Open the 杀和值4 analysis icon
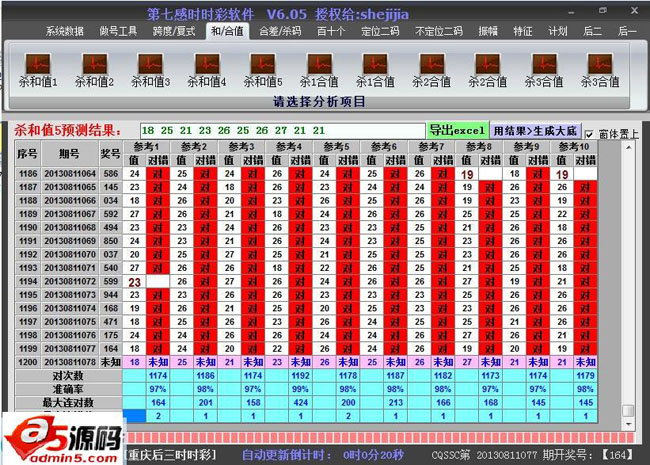This screenshot has width=650, height=465. 206,70
